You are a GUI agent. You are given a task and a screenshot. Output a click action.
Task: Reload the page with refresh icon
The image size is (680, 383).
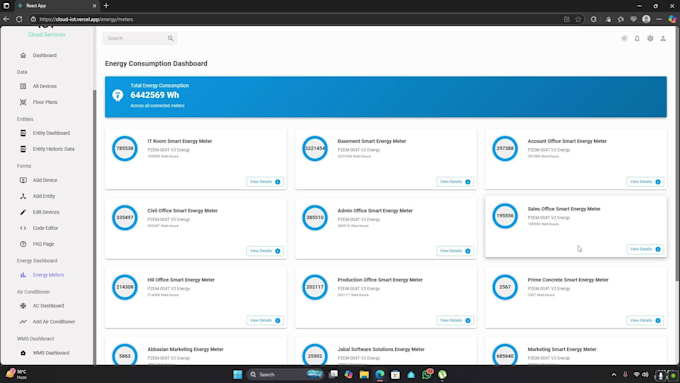[19, 19]
